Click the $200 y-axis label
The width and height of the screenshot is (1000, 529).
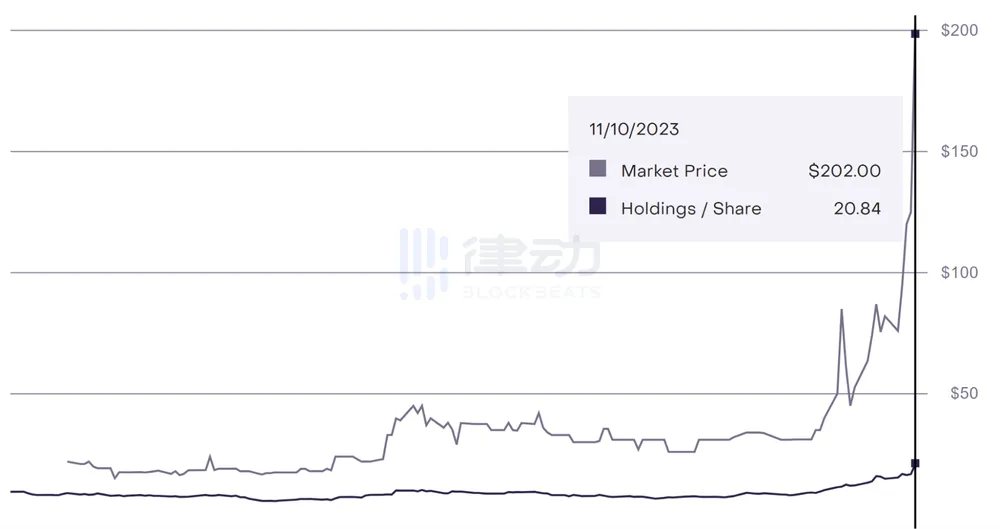pyautogui.click(x=959, y=31)
